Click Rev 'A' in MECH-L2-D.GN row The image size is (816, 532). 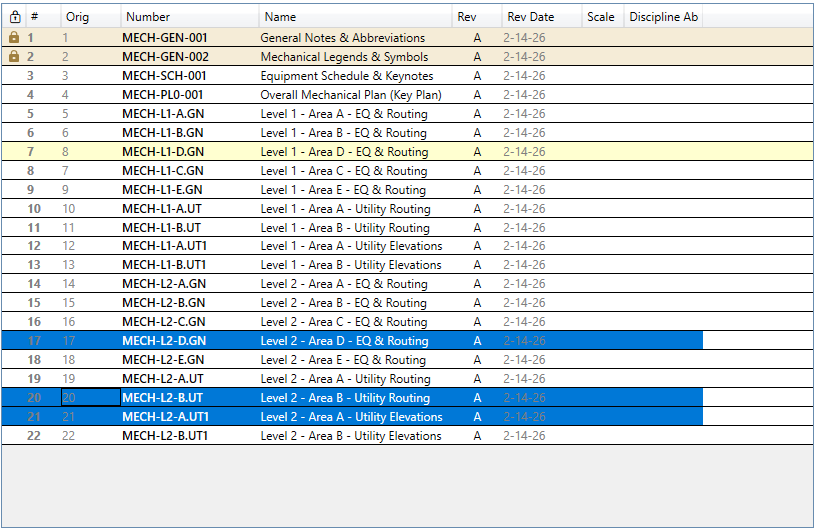[x=477, y=340]
